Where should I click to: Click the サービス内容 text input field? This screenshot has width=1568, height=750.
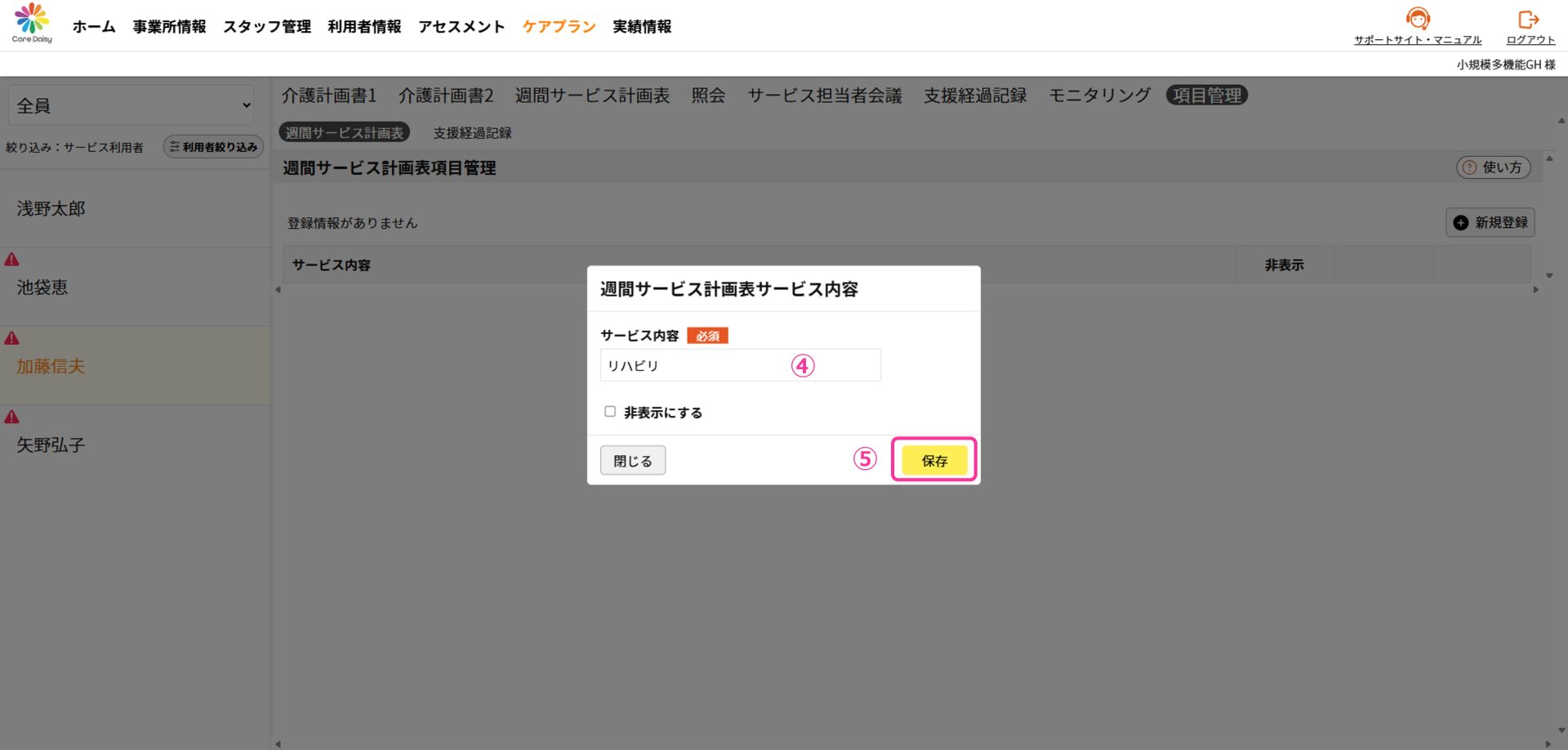694,365
